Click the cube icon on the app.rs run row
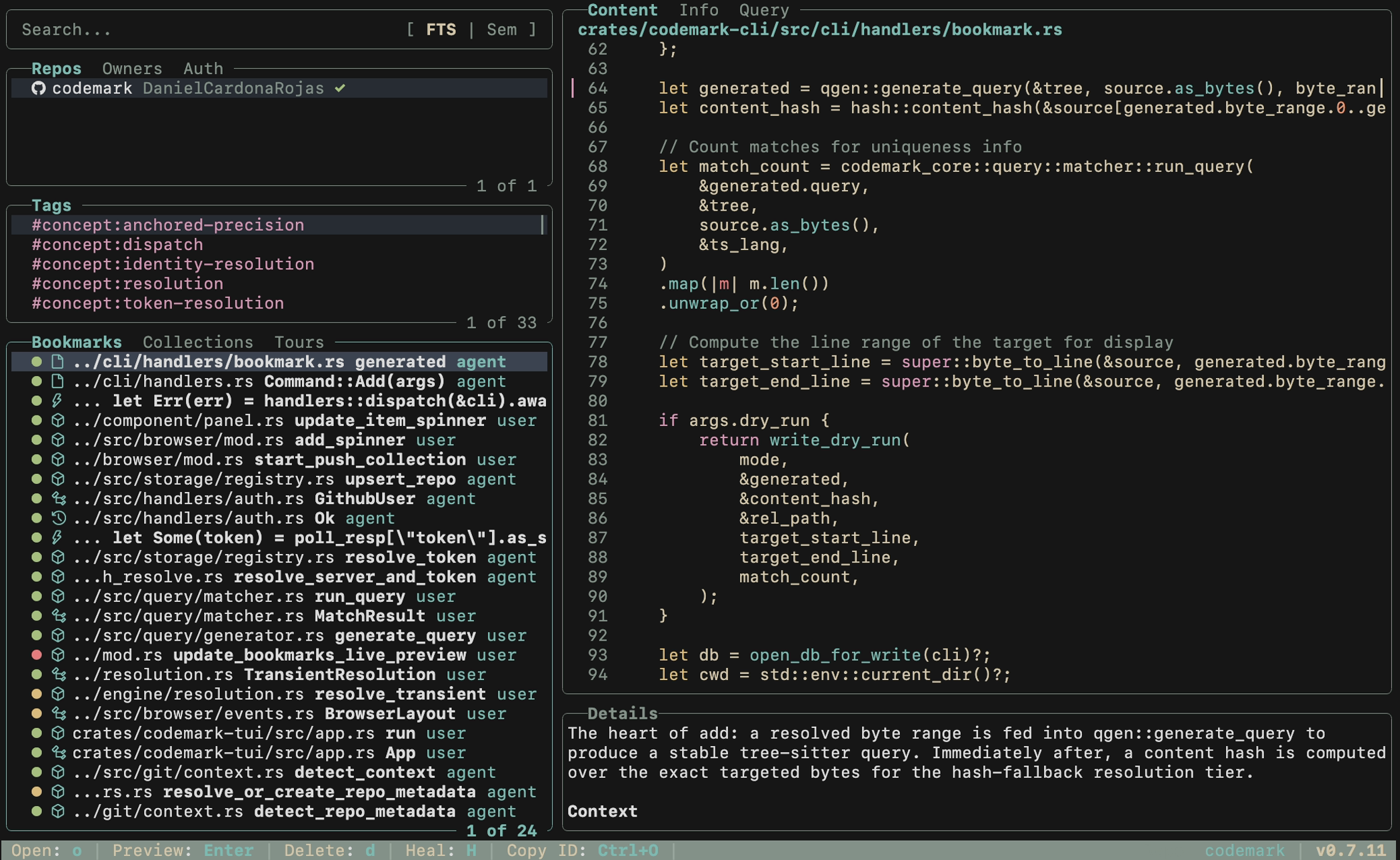The image size is (1400, 860). click(x=58, y=733)
